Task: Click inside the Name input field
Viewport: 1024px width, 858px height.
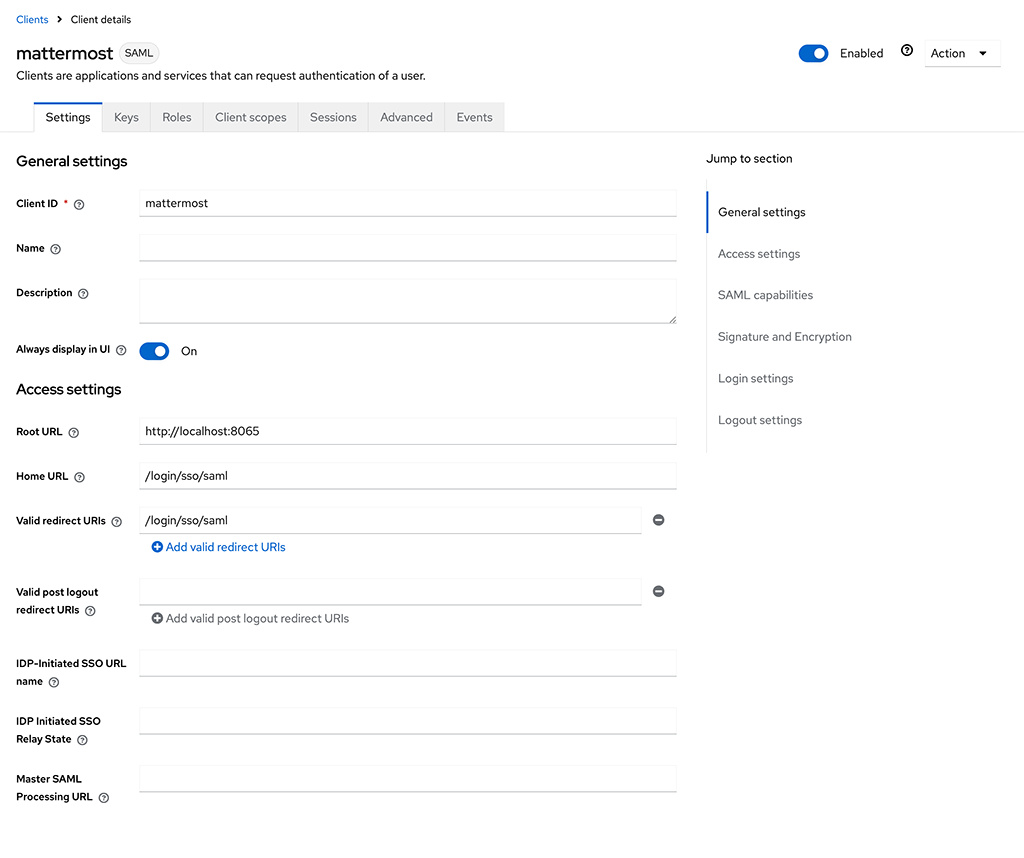Action: (x=408, y=248)
